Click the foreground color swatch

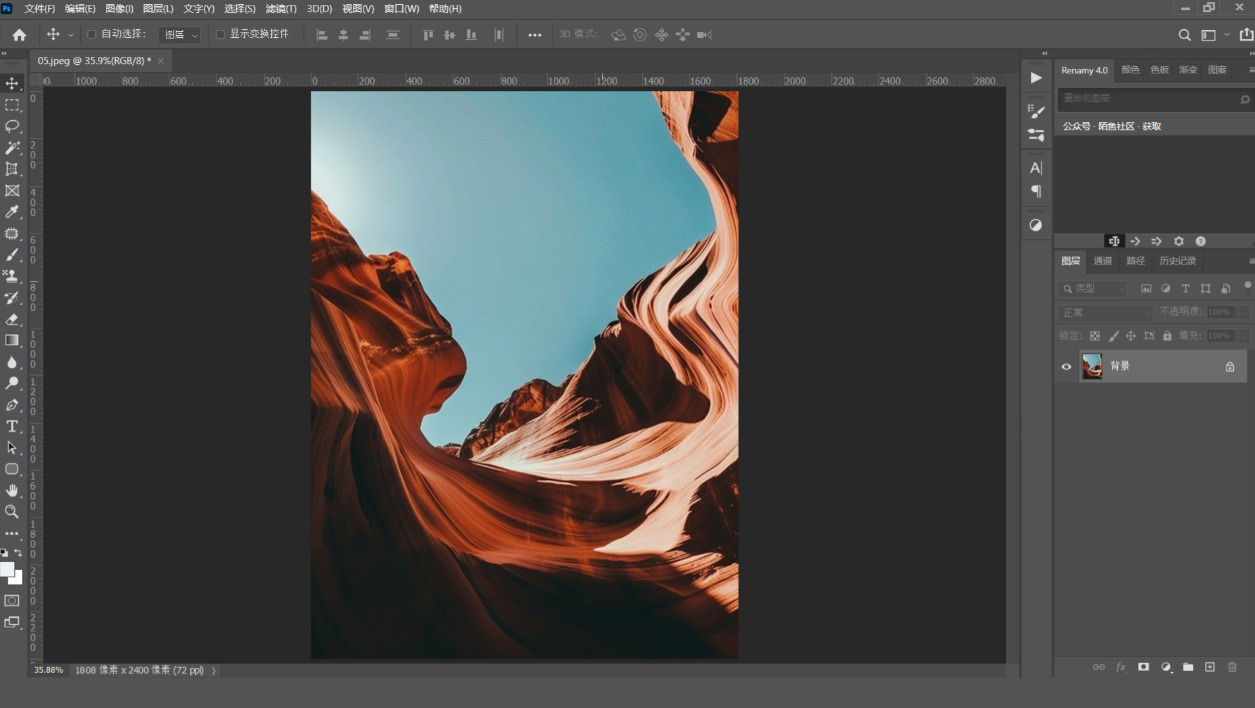coord(7,569)
